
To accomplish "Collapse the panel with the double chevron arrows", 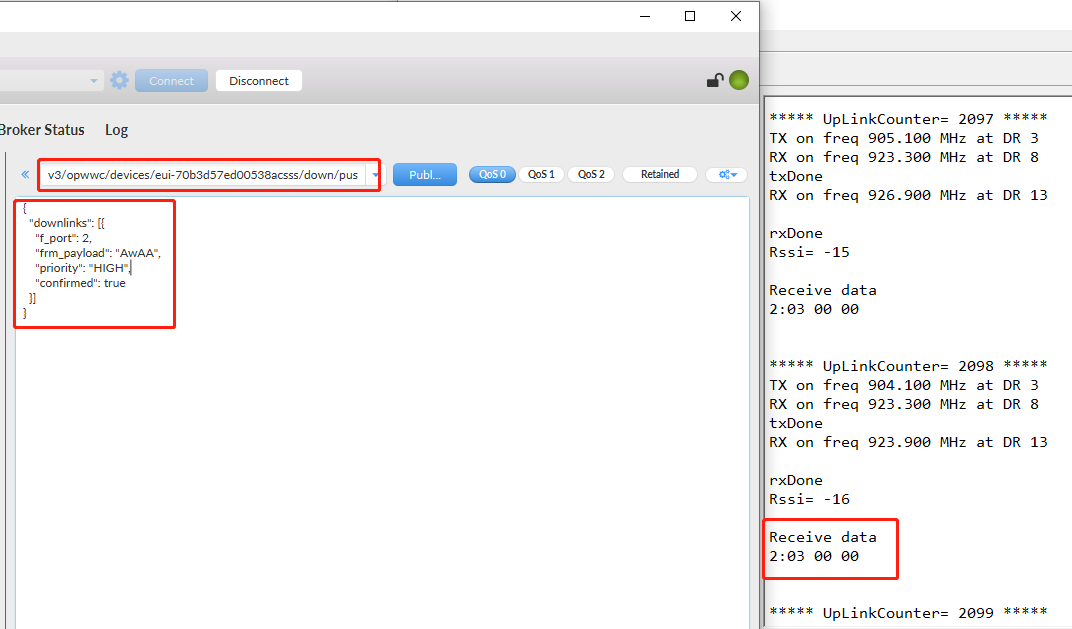I will coord(25,174).
